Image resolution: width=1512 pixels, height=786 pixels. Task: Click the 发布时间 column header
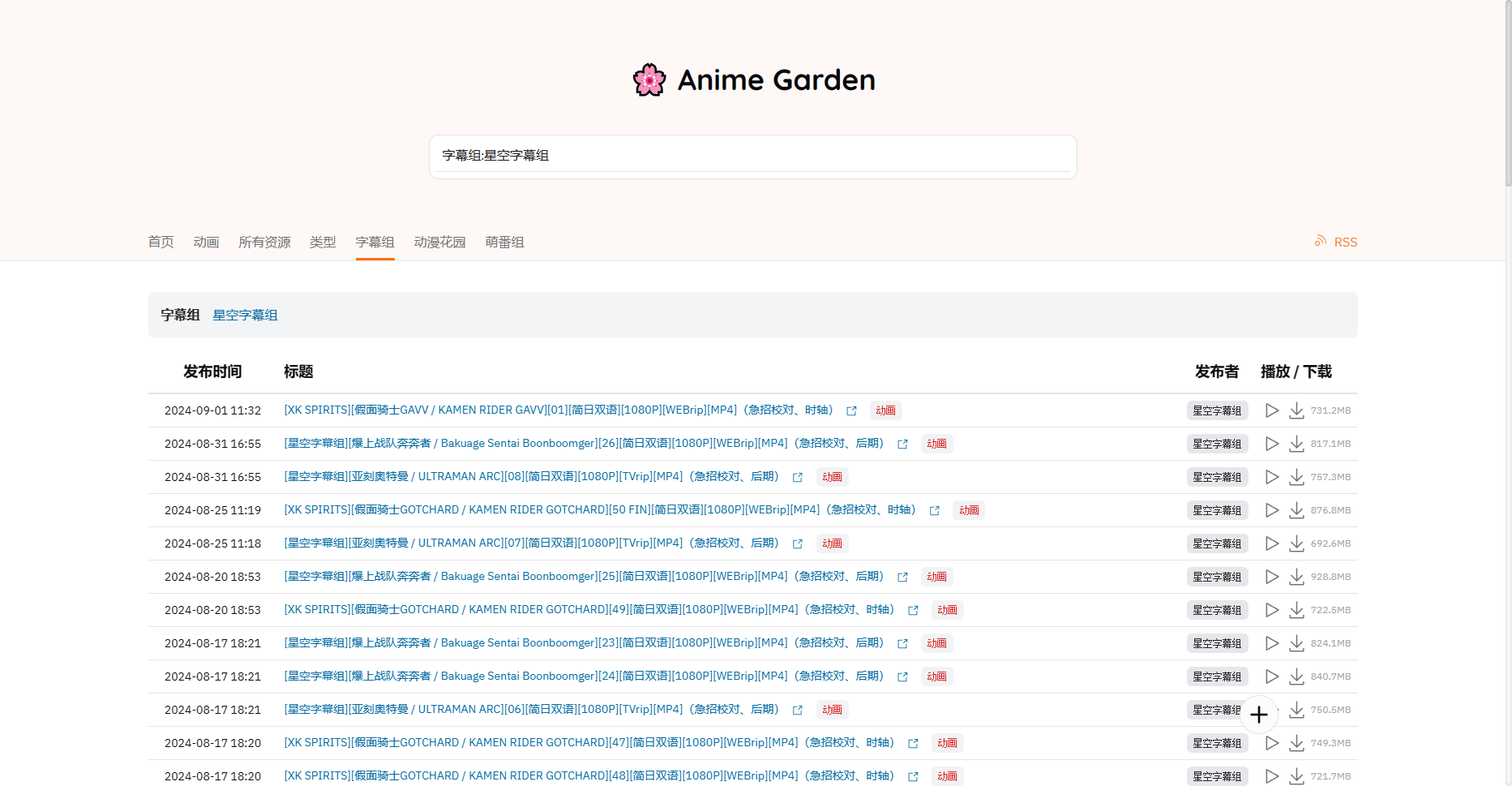212,372
